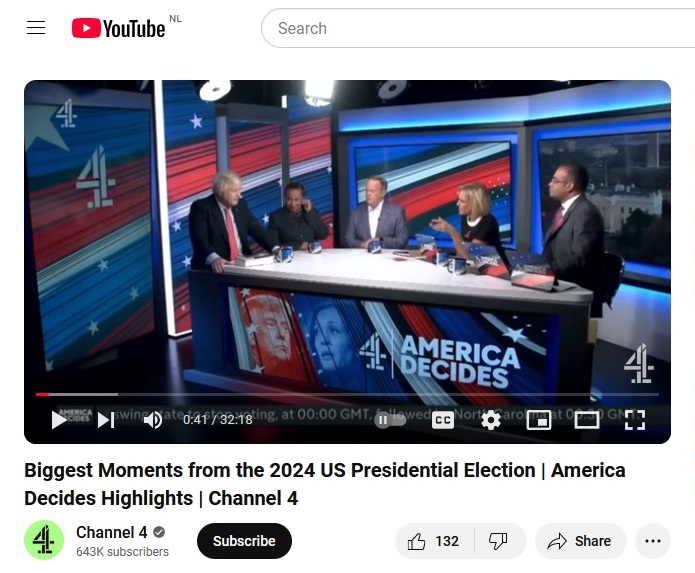Screen dimensions: 695x573
Task: Enter full screen mode
Action: (634, 420)
